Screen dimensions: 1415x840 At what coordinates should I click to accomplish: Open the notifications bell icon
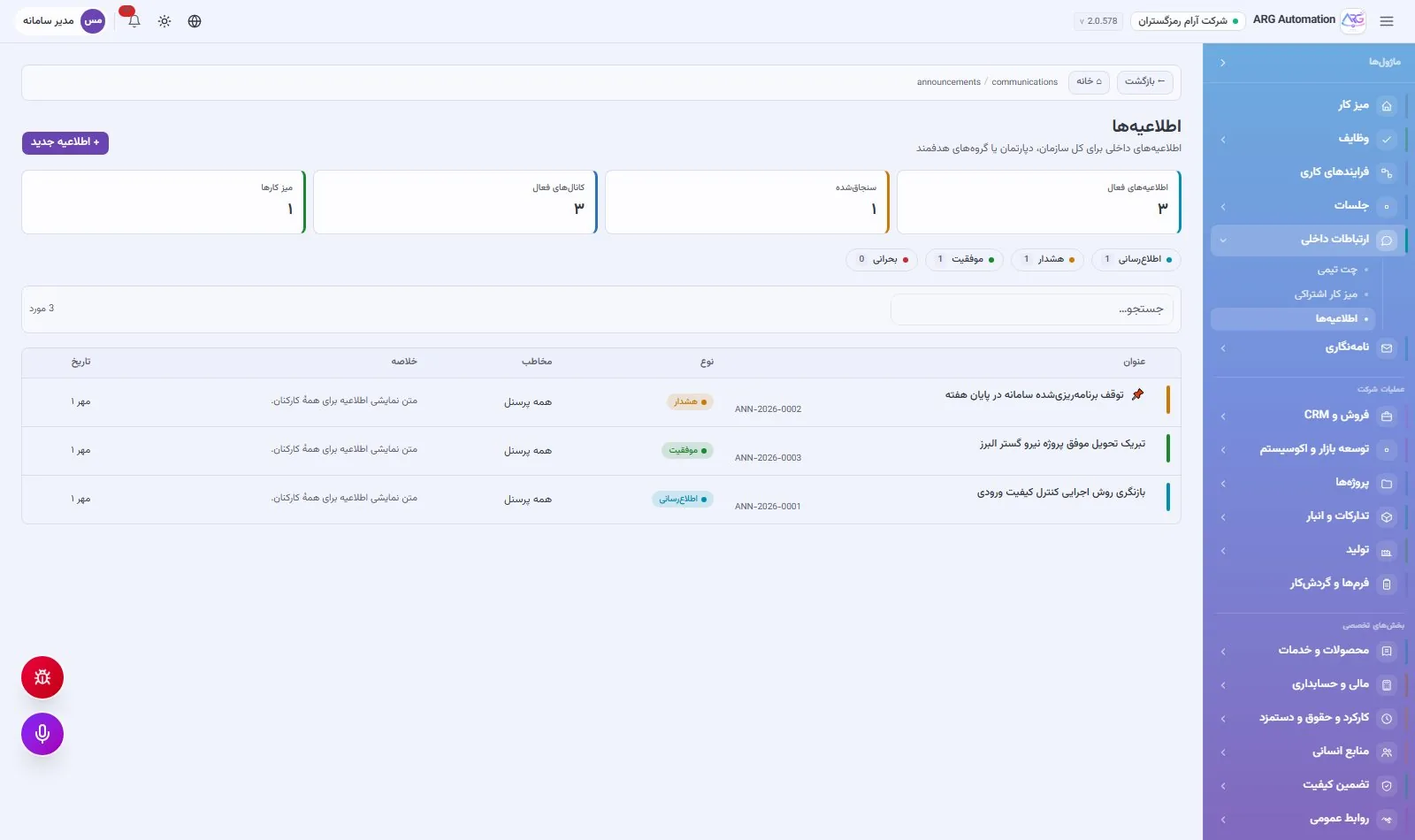[134, 21]
